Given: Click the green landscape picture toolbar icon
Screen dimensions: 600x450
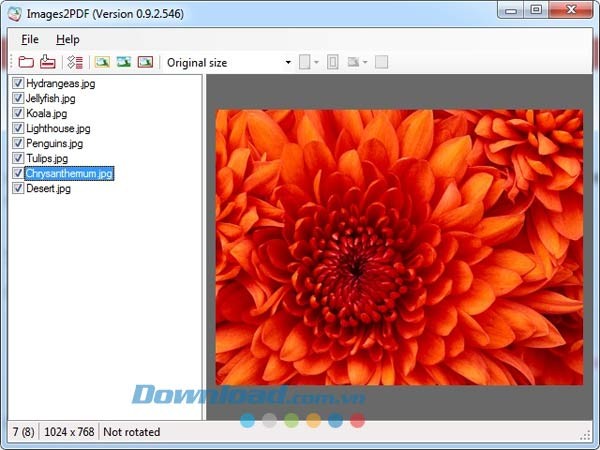Looking at the screenshot, I should point(124,62).
